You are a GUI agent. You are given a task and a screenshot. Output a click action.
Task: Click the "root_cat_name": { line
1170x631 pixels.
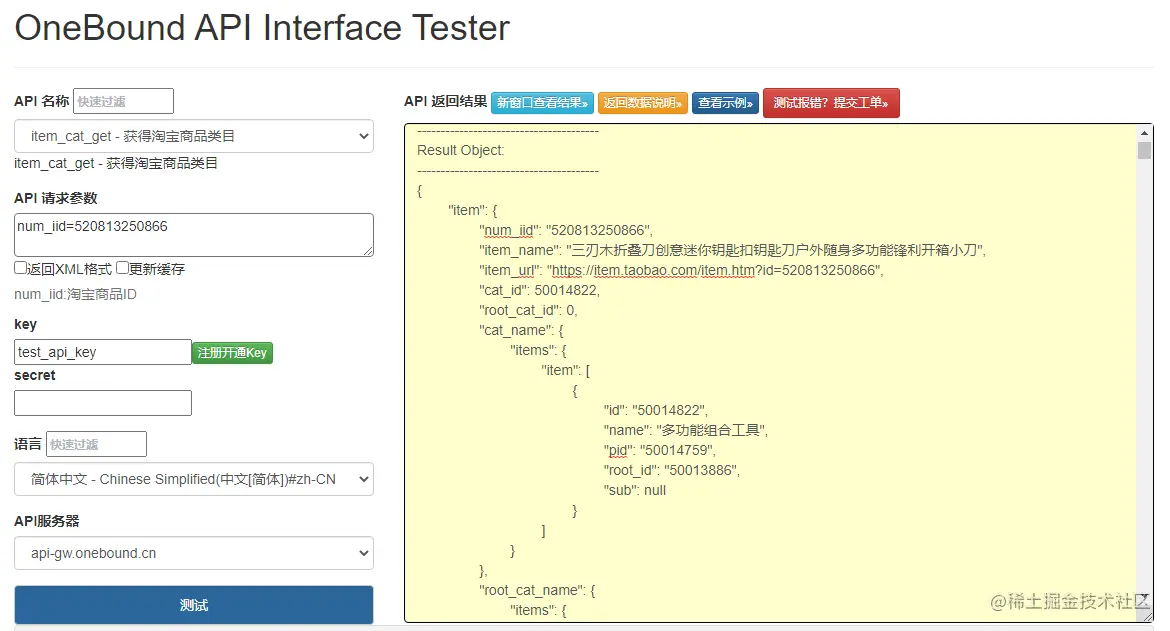pyautogui.click(x=537, y=591)
